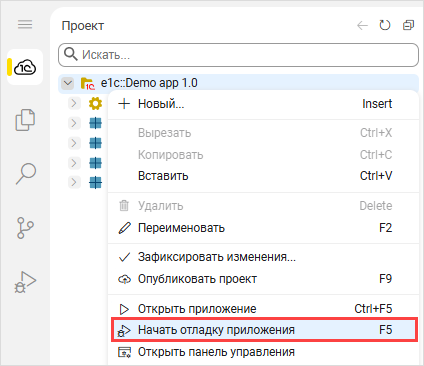Open the version control branch icon
Image resolution: width=424 pixels, height=366 pixels.
25,228
